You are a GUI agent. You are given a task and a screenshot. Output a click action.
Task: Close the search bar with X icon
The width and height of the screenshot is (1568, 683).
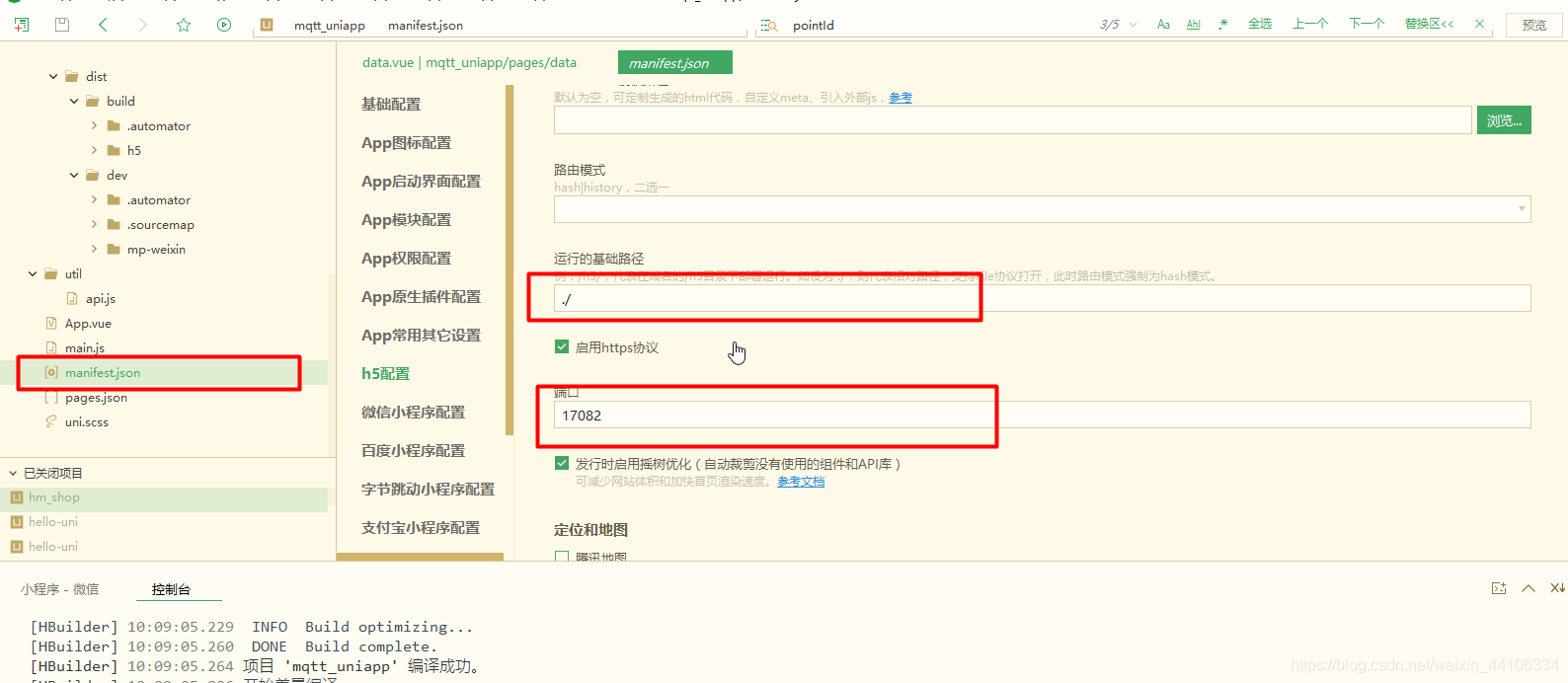(x=1479, y=24)
